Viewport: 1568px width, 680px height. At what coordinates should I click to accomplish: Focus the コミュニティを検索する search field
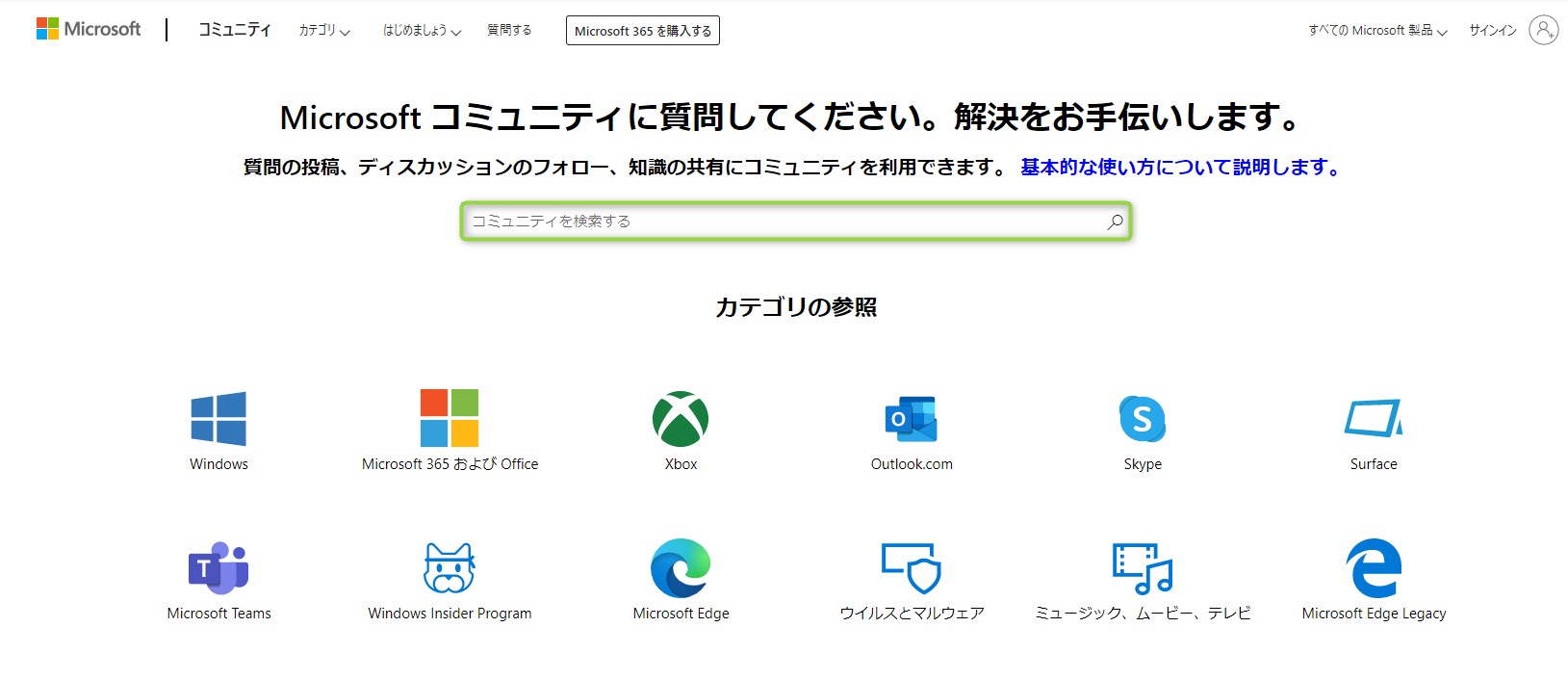click(796, 222)
